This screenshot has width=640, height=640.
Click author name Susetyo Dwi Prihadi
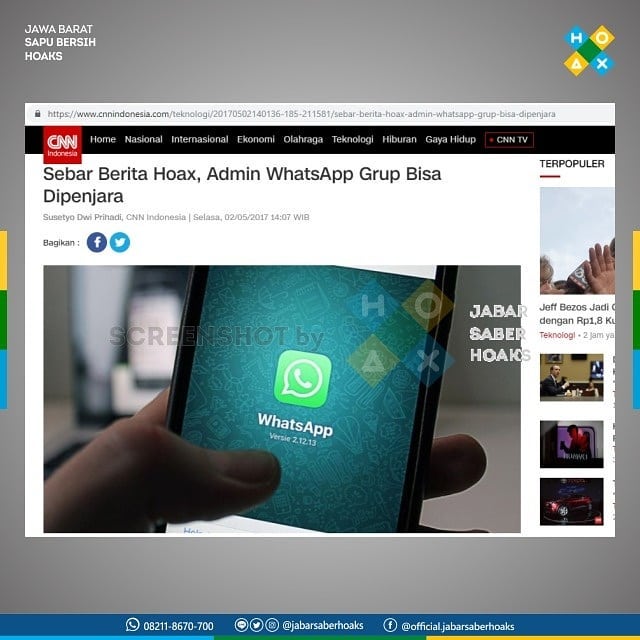[82, 217]
